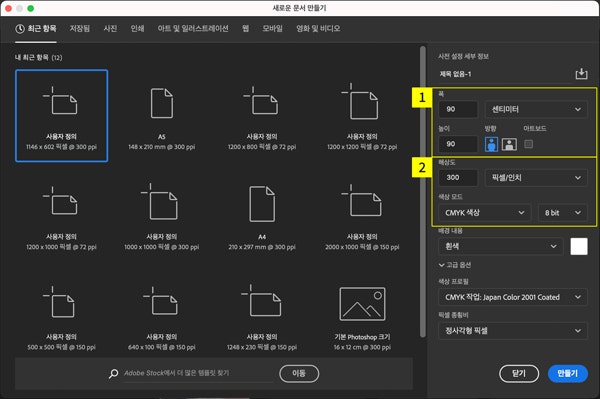Collapse the 고급 옵션 section
This screenshot has height=399, width=600.
click(455, 265)
